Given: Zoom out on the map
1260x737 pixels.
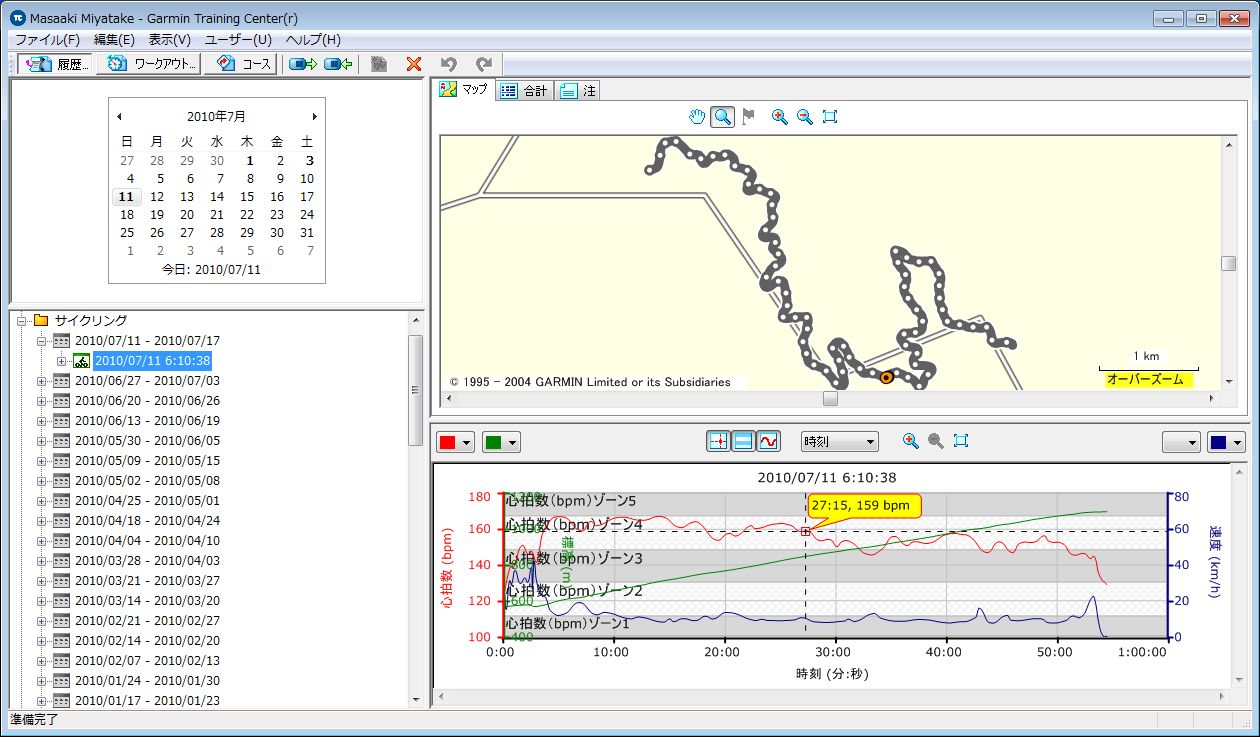Looking at the screenshot, I should tap(805, 117).
